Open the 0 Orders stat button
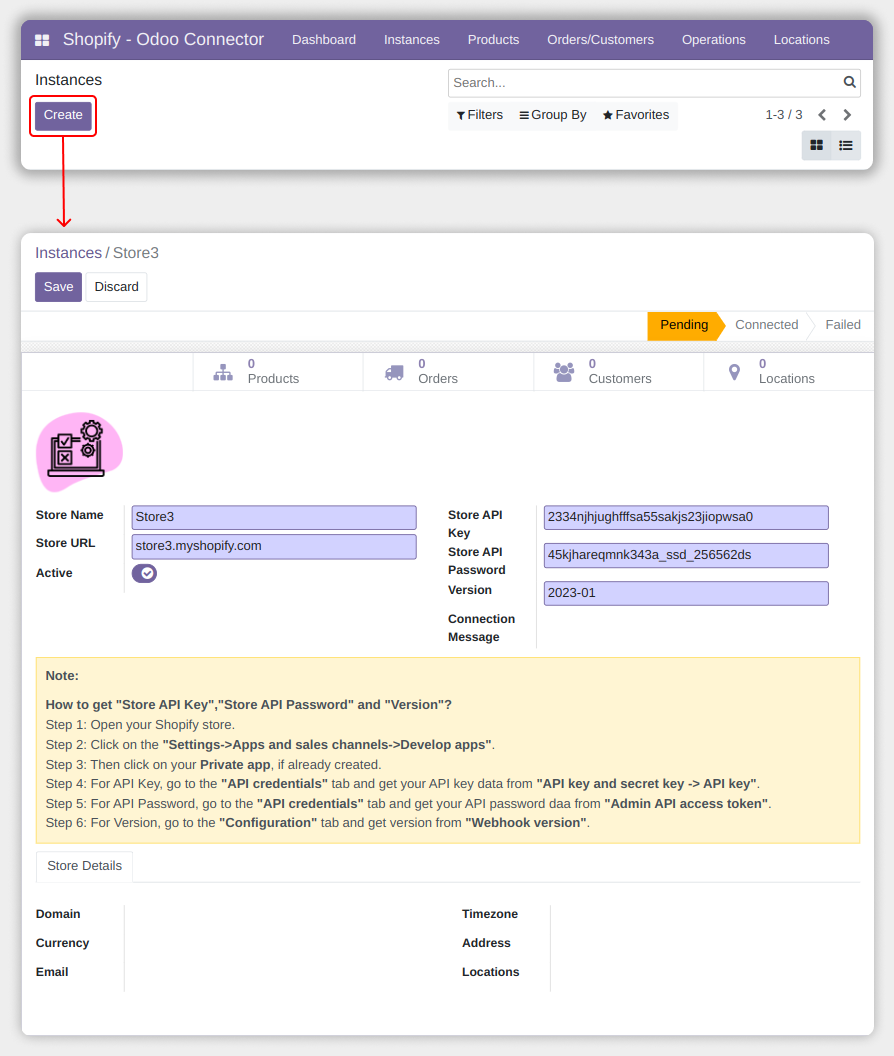894x1056 pixels. pyautogui.click(x=448, y=372)
